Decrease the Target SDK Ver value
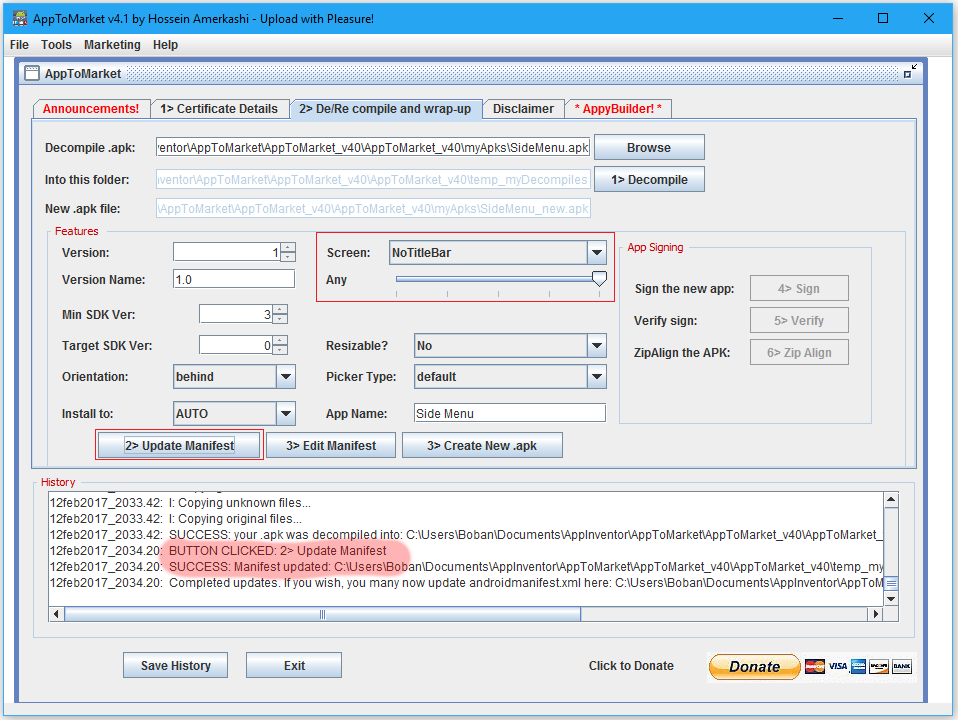 [280, 350]
